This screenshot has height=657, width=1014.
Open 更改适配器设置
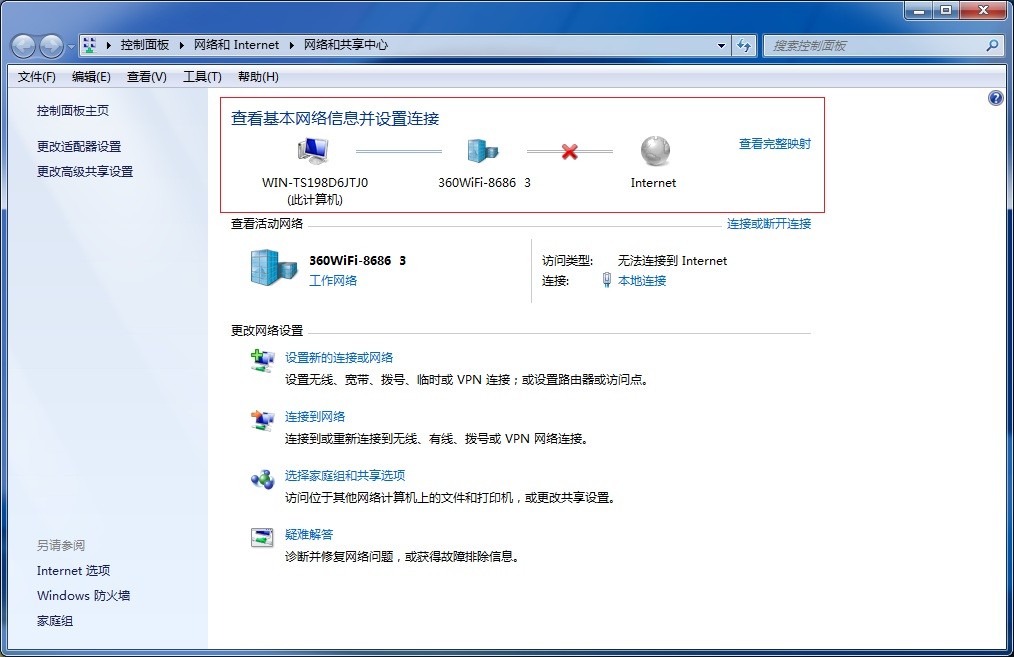[x=79, y=146]
